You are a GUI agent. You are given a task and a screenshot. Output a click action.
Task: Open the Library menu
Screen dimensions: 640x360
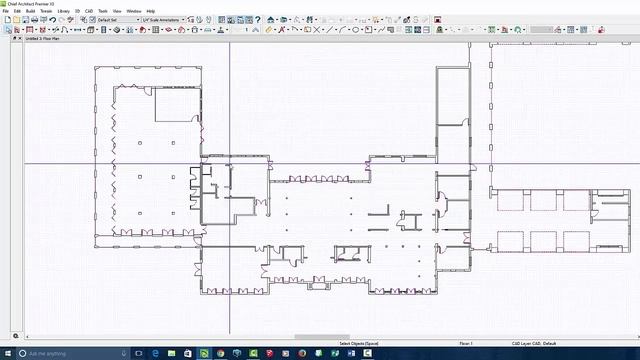point(64,11)
